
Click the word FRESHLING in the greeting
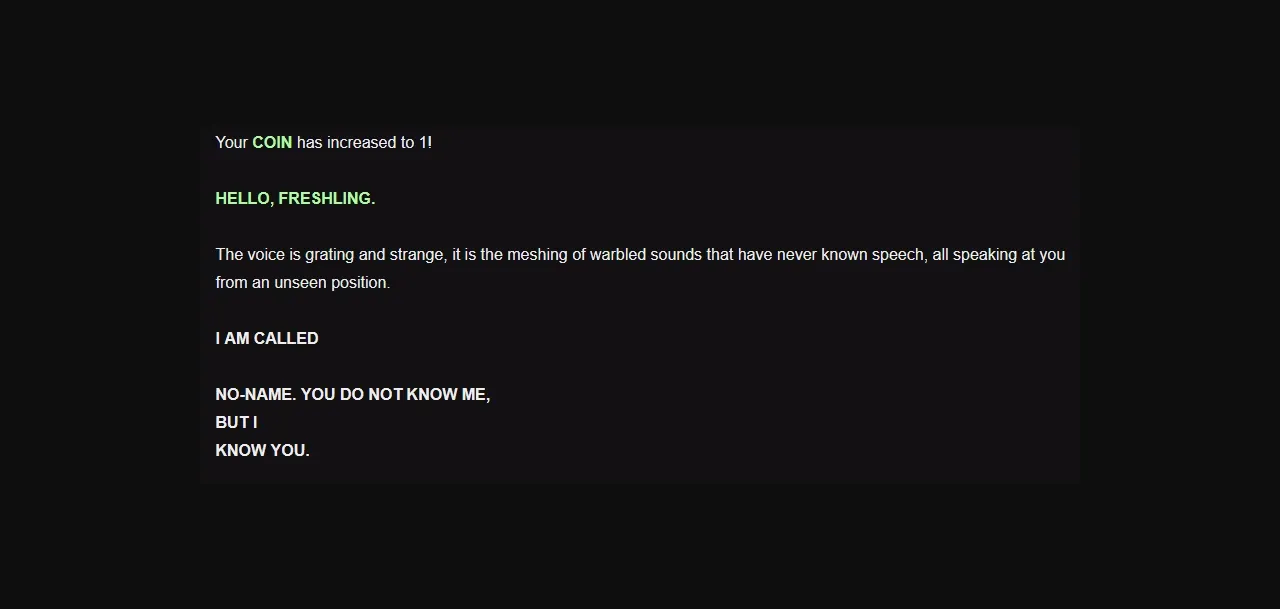tap(325, 198)
